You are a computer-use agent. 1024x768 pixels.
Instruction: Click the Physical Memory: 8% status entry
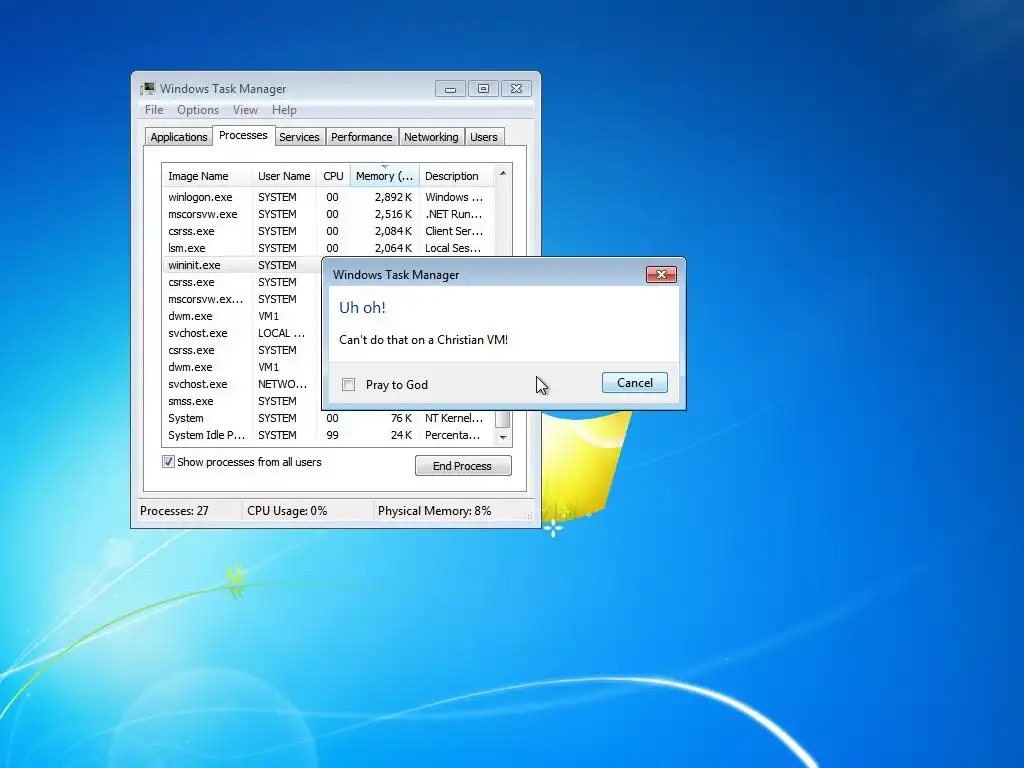point(434,511)
